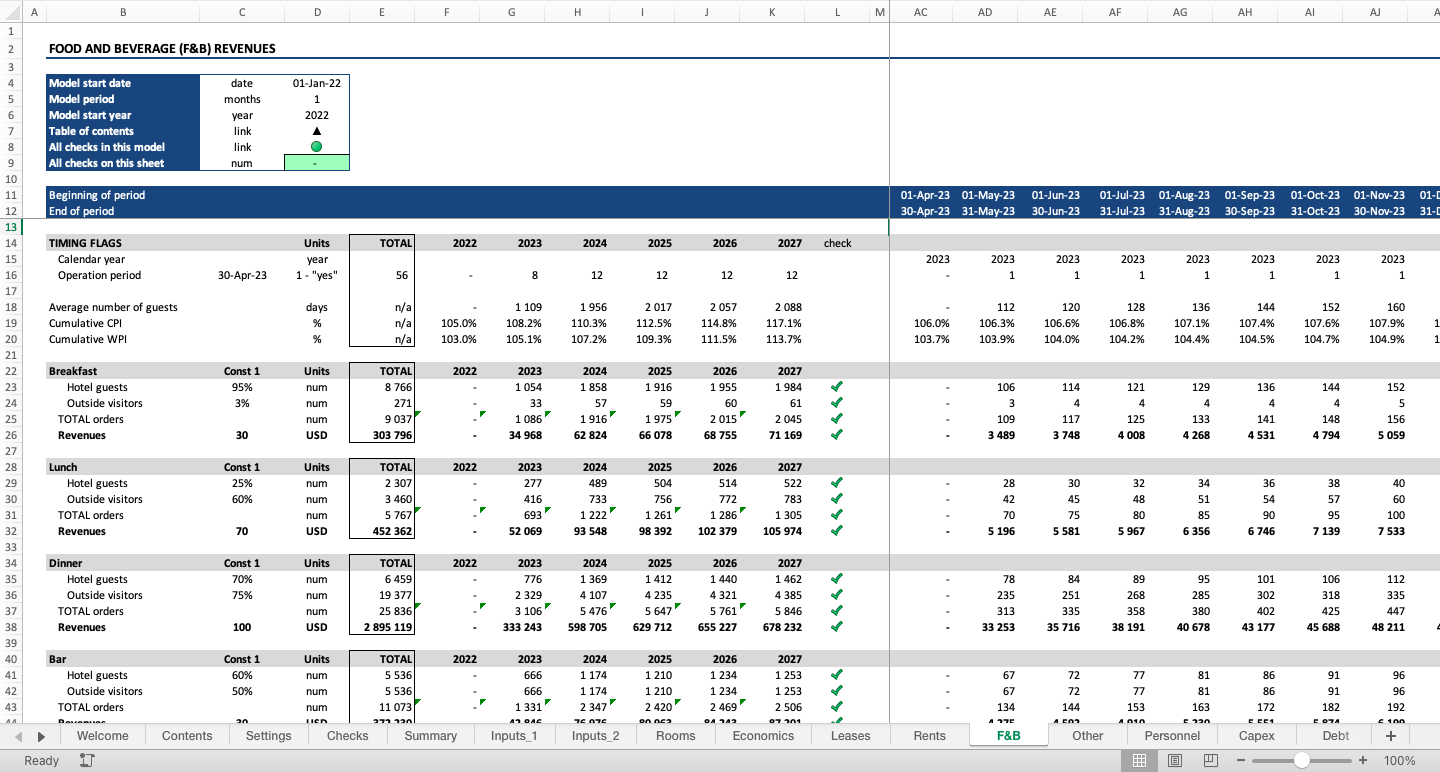This screenshot has height=772, width=1440.
Task: Select the Personnel sheet tab
Action: pos(1172,735)
